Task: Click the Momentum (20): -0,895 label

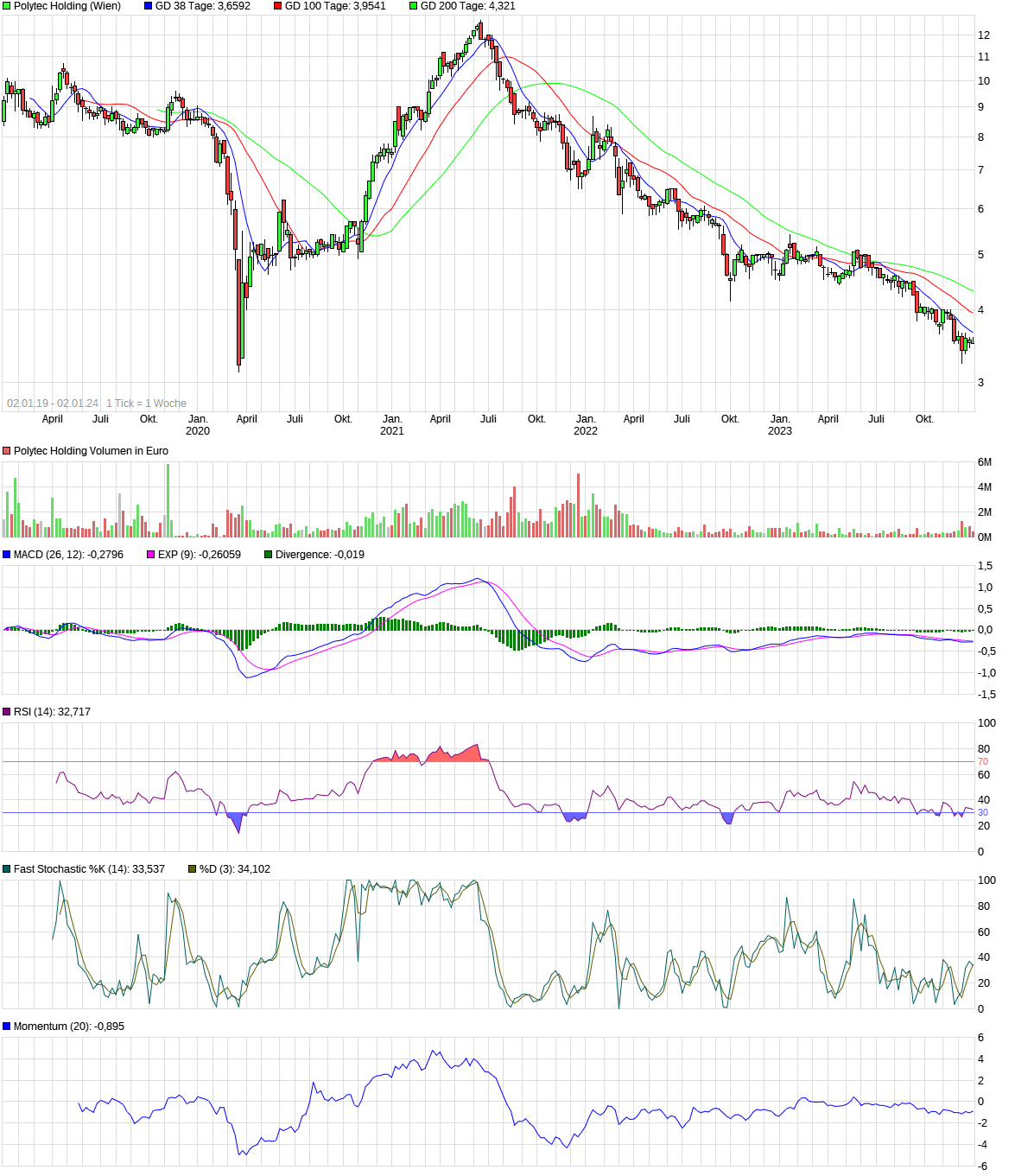Action: (x=69, y=1027)
